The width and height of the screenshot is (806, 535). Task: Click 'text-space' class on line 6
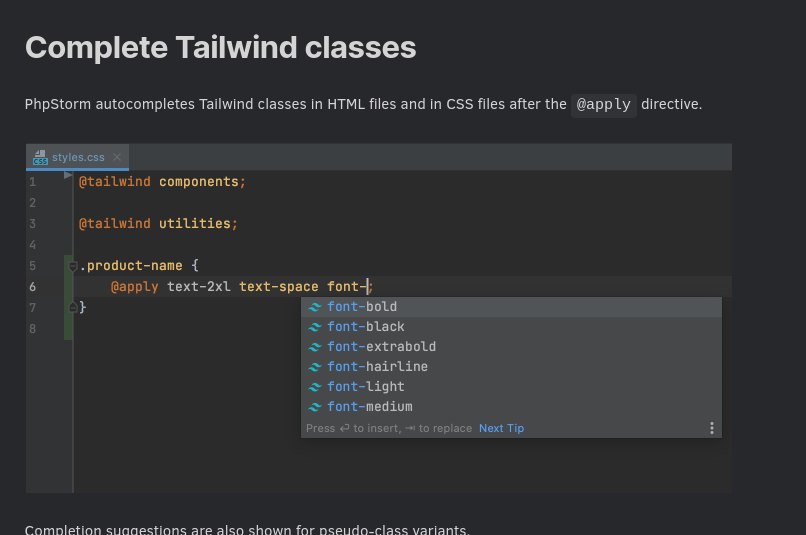pos(279,287)
